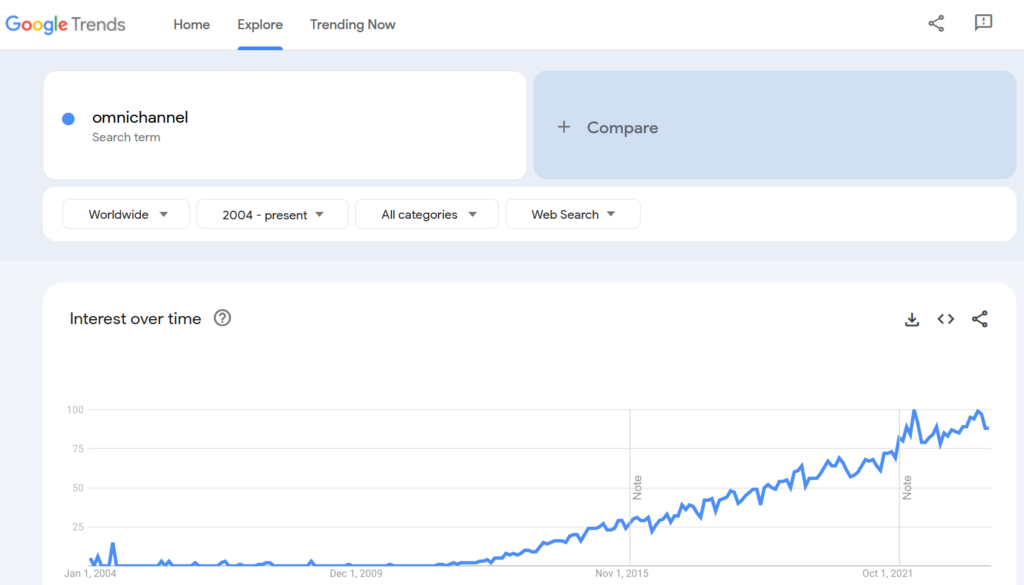This screenshot has height=585, width=1024.
Task: Open the Interest over time help icon
Action: tap(222, 318)
